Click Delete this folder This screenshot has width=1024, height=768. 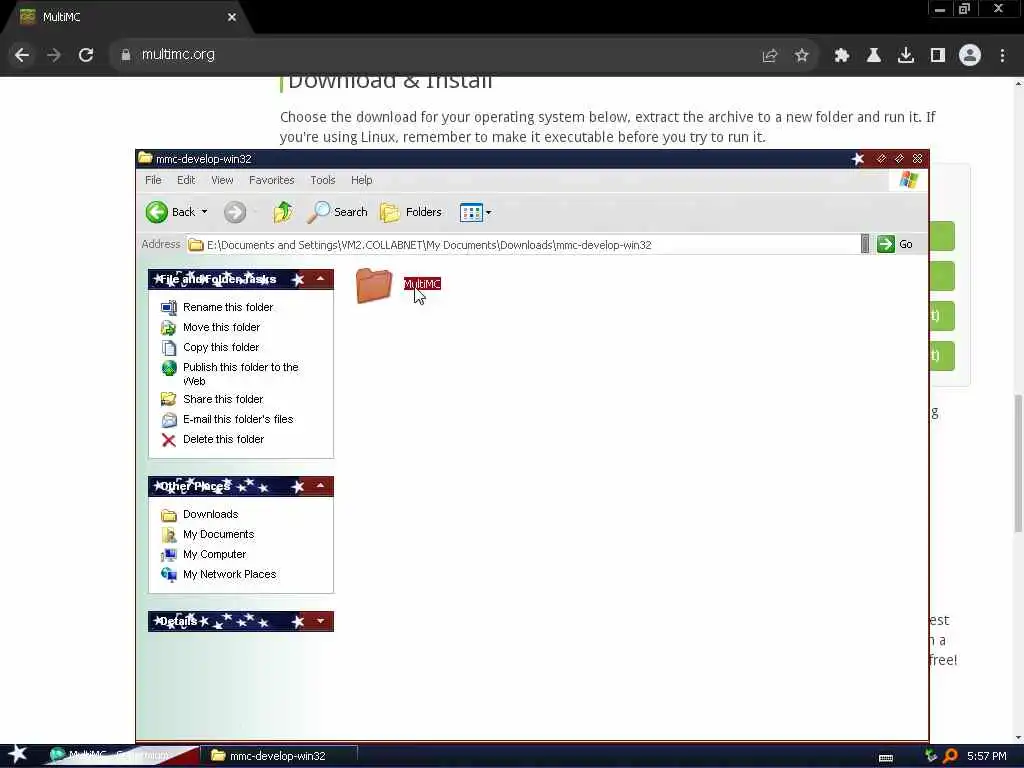coord(223,440)
